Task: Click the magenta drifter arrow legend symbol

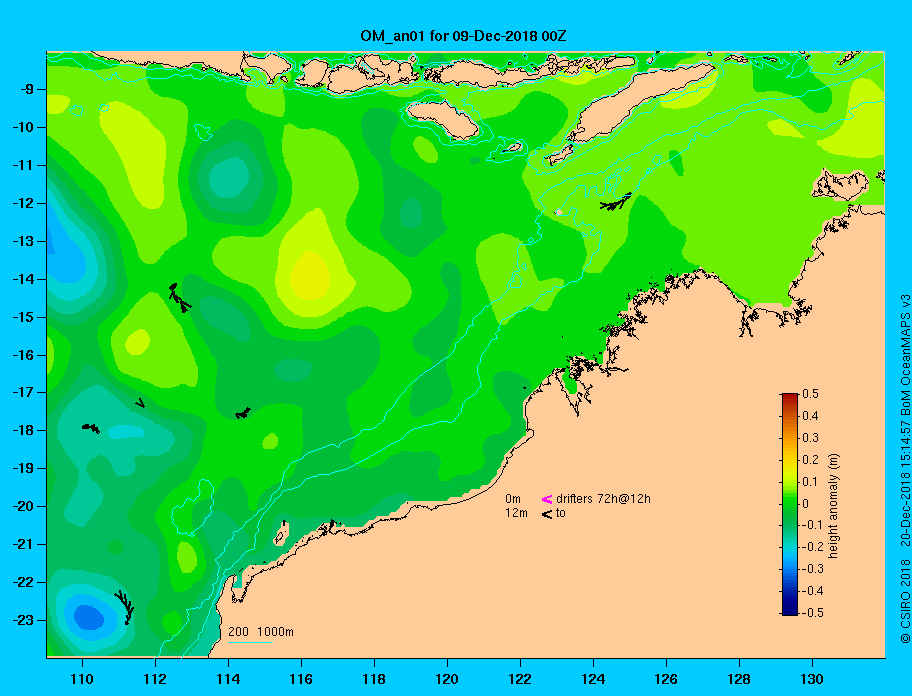Action: (x=547, y=499)
